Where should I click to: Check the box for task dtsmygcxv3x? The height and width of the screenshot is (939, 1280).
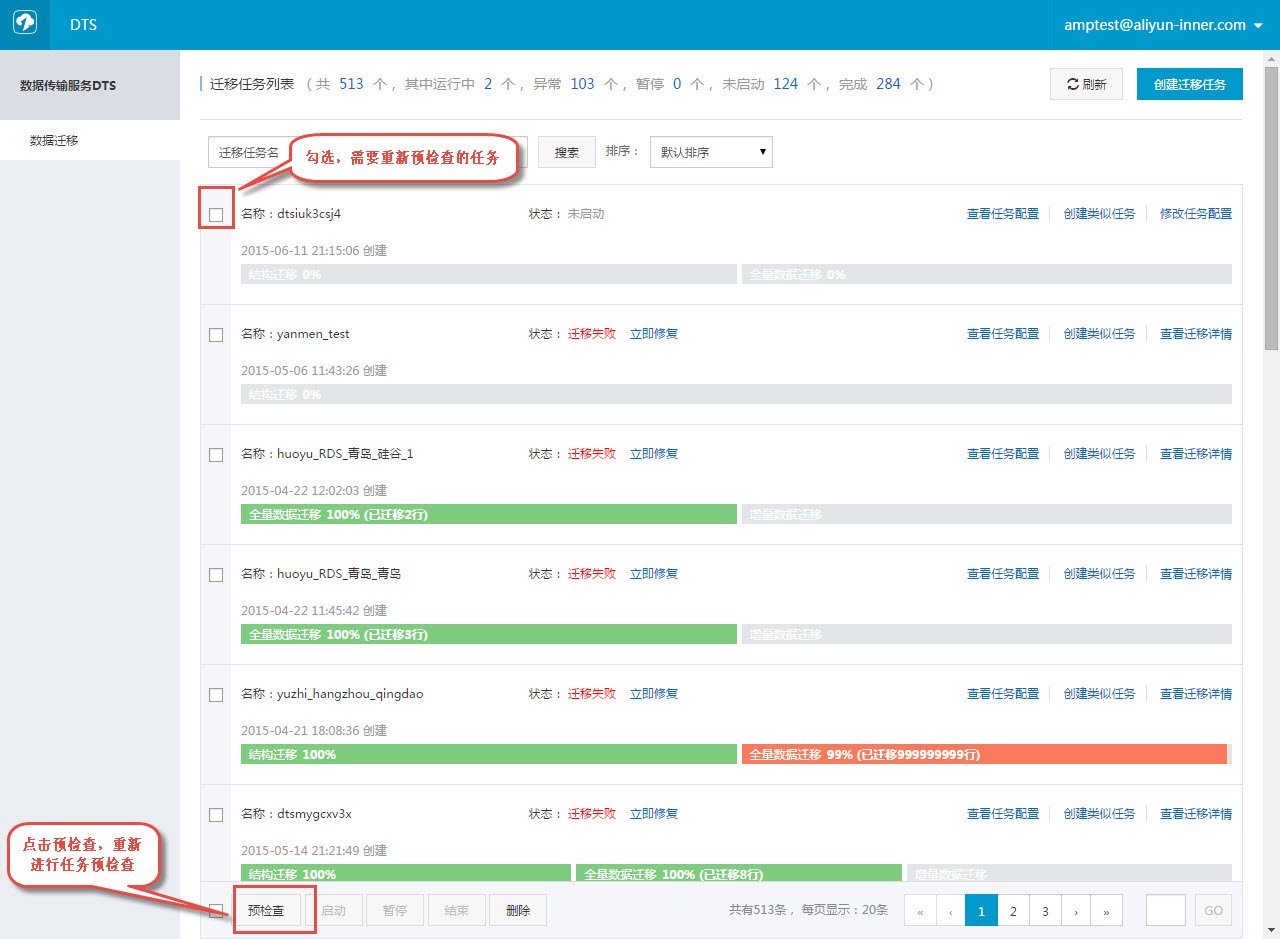coord(216,814)
